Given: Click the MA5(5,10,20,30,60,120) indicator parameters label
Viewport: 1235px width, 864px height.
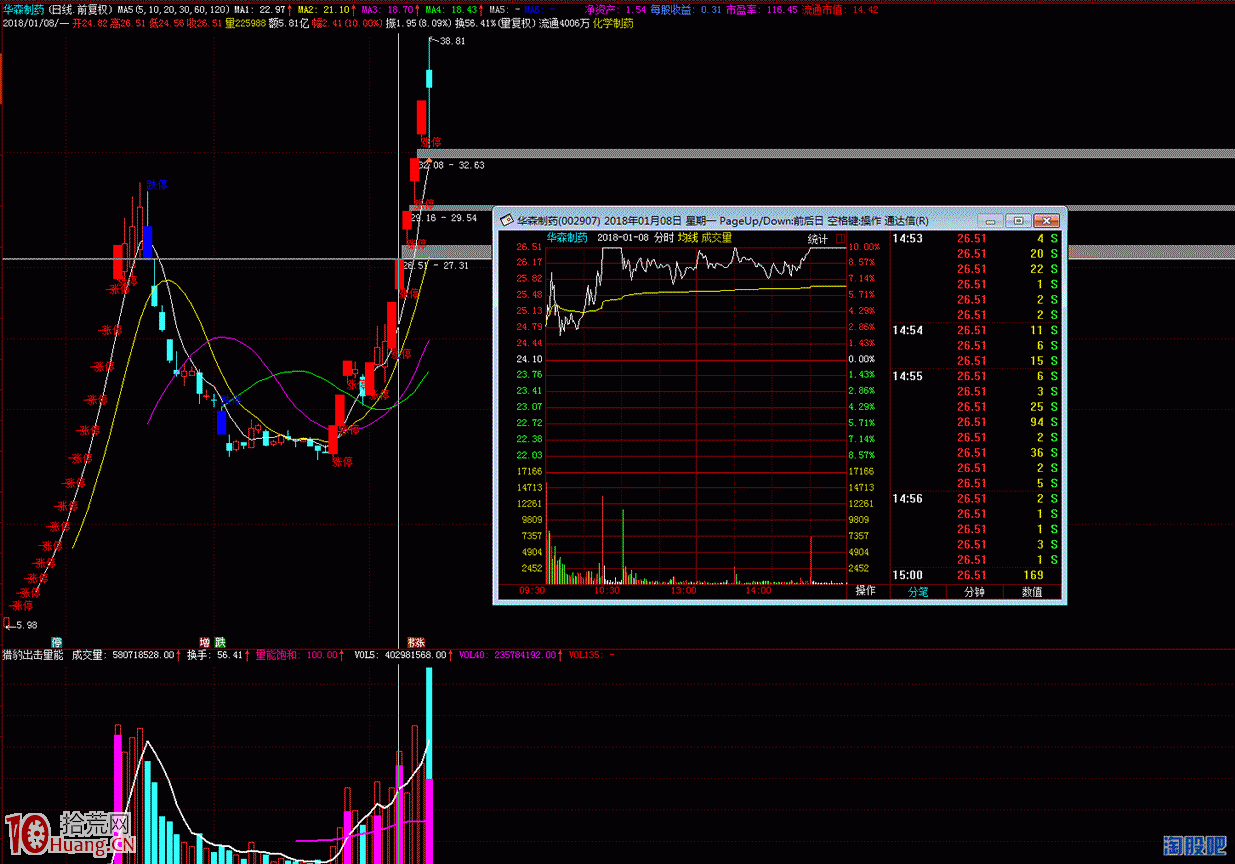Looking at the screenshot, I should pyautogui.click(x=174, y=9).
